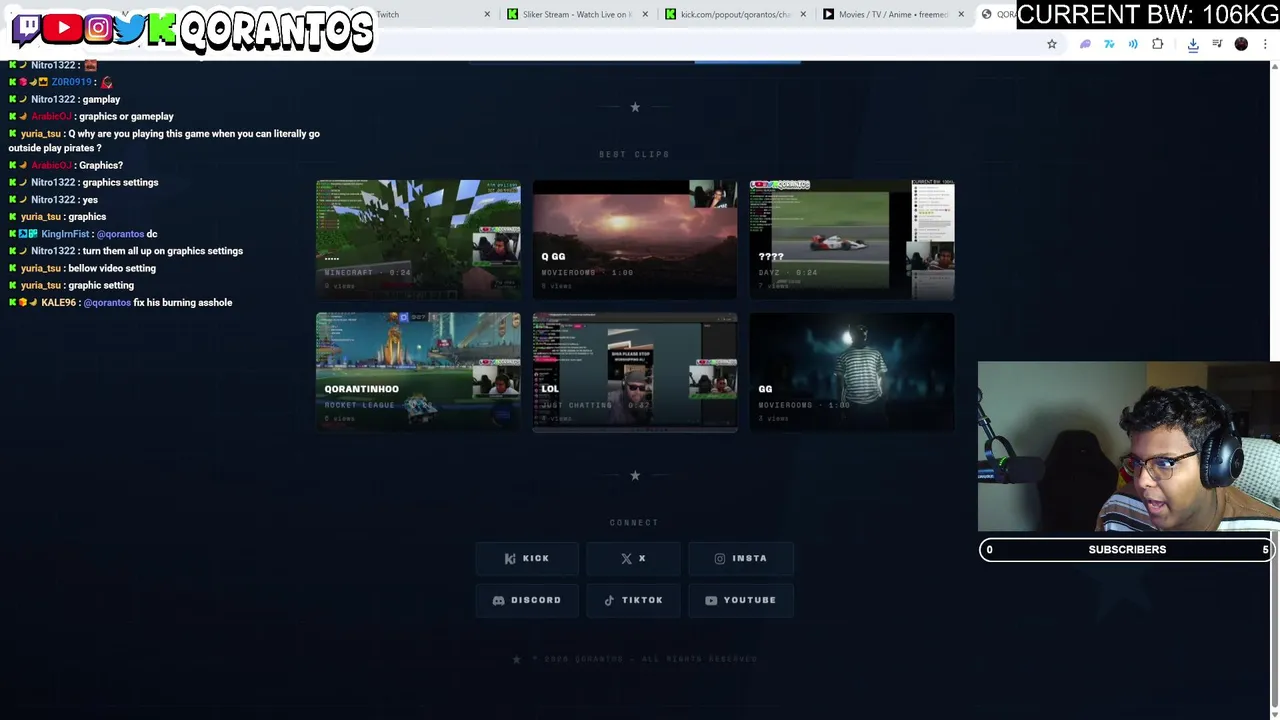Screen dimensions: 1280x720
Task: Click the TikTok icon inside TikTok button
Action: coord(609,600)
